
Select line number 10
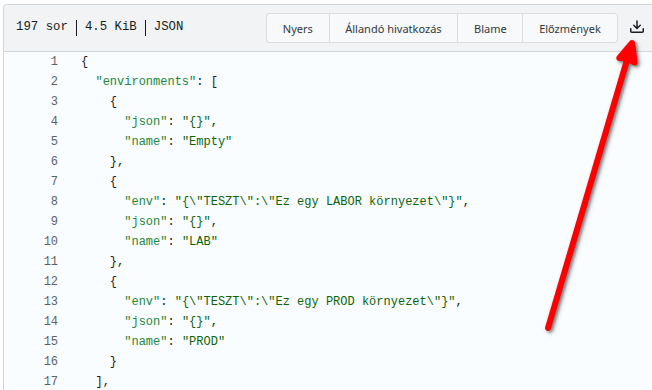[x=51, y=241]
